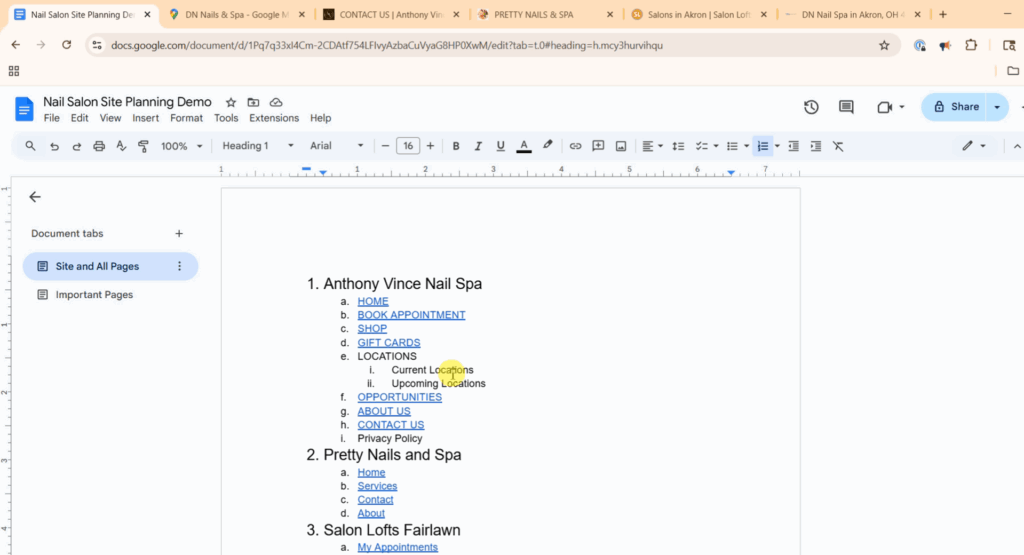Open line and paragraph spacing options
This screenshot has width=1024, height=555.
coord(678,146)
